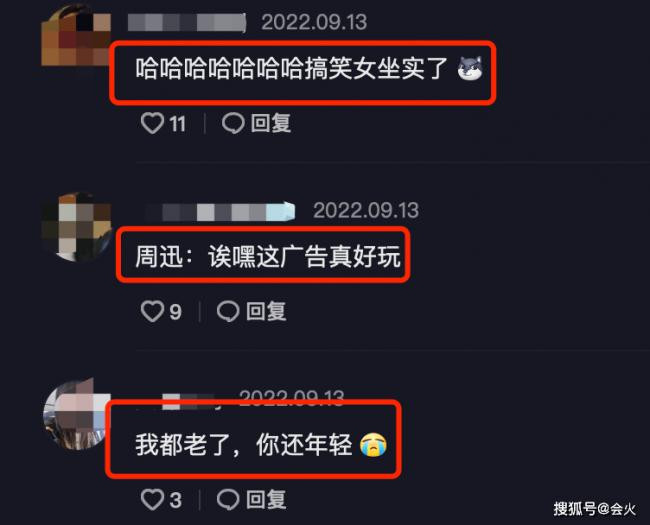
Task: Click reply bubble icon under 周迅 comment
Action: pyautogui.click(x=228, y=311)
